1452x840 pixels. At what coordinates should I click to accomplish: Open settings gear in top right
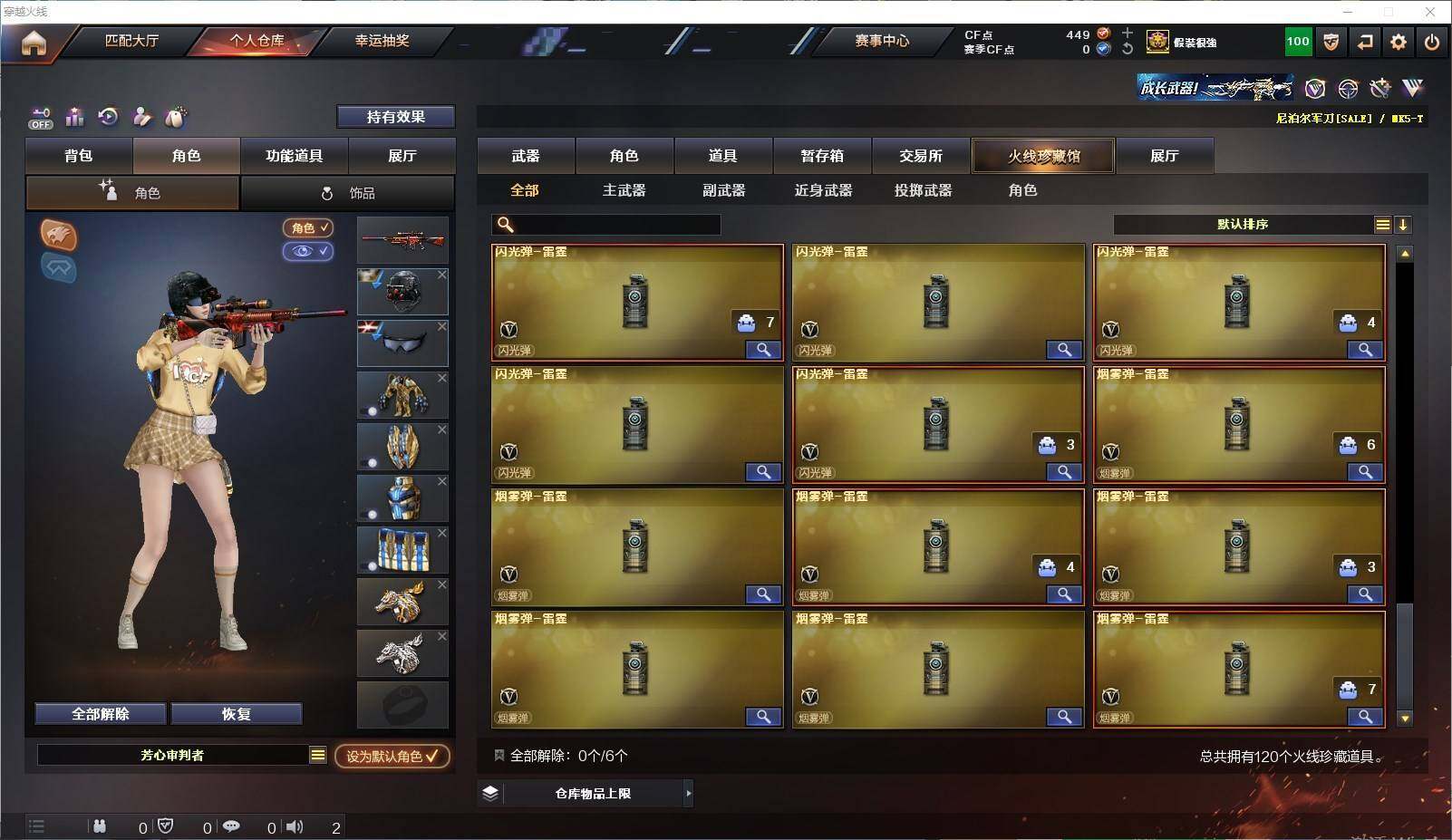tap(1399, 42)
